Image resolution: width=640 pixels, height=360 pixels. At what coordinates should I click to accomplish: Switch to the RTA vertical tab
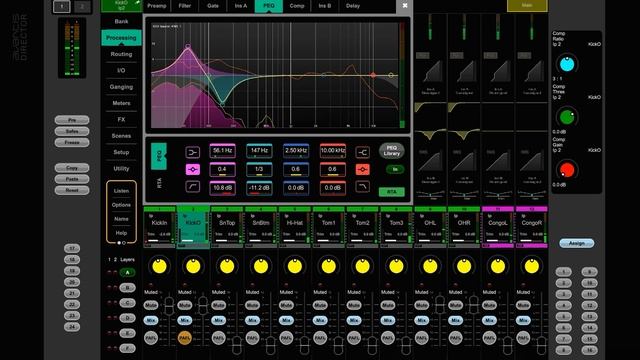coord(159,183)
